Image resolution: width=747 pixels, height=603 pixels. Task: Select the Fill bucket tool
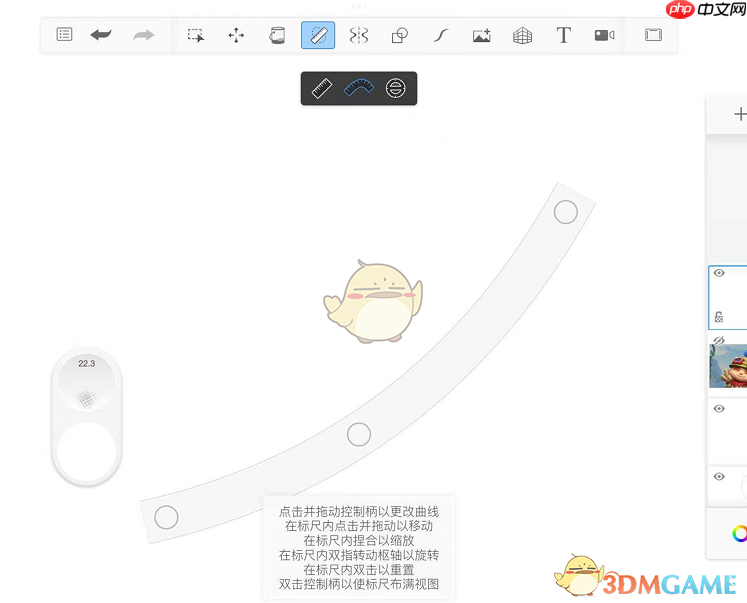(277, 35)
